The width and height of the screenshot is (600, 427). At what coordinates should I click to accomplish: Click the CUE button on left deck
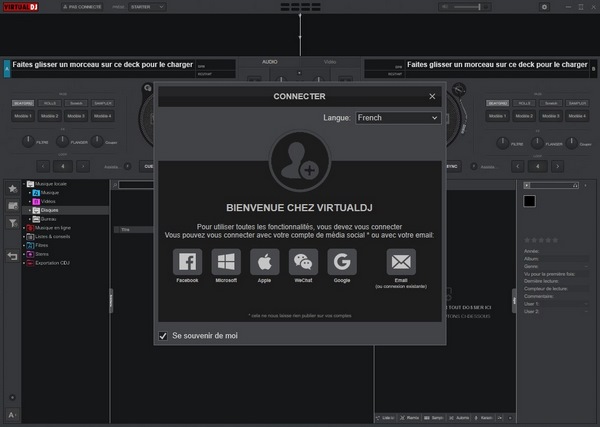147,166
